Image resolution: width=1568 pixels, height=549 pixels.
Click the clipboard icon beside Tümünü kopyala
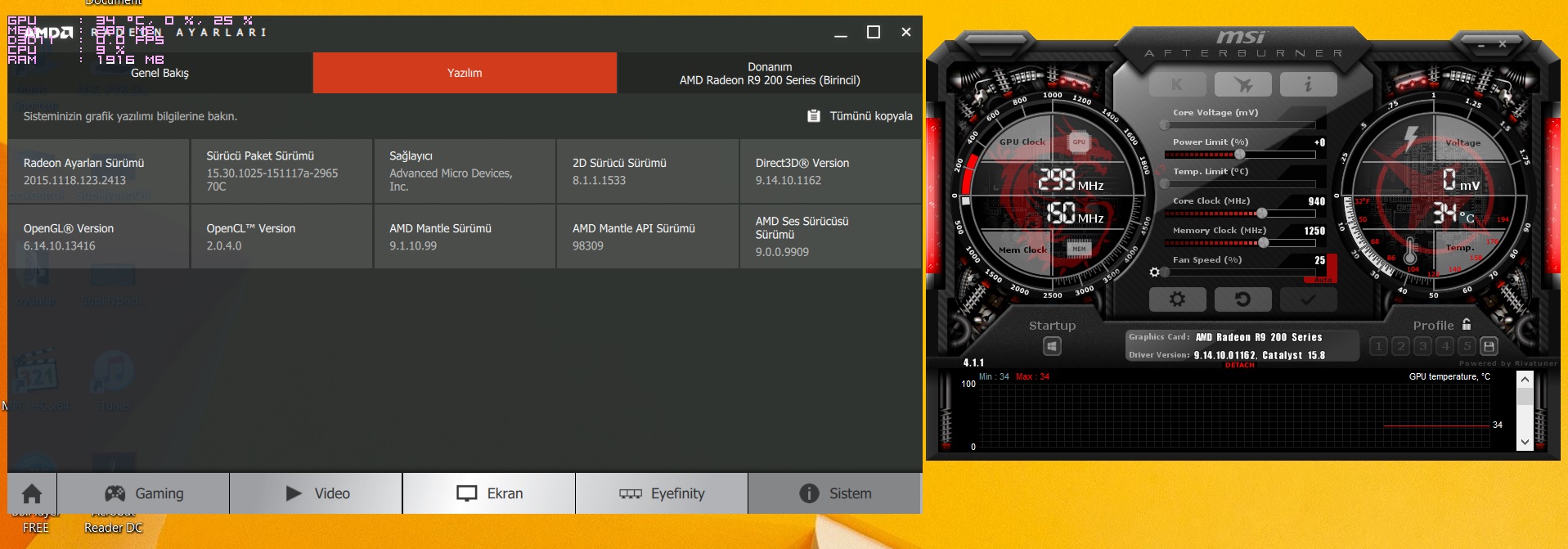[814, 116]
